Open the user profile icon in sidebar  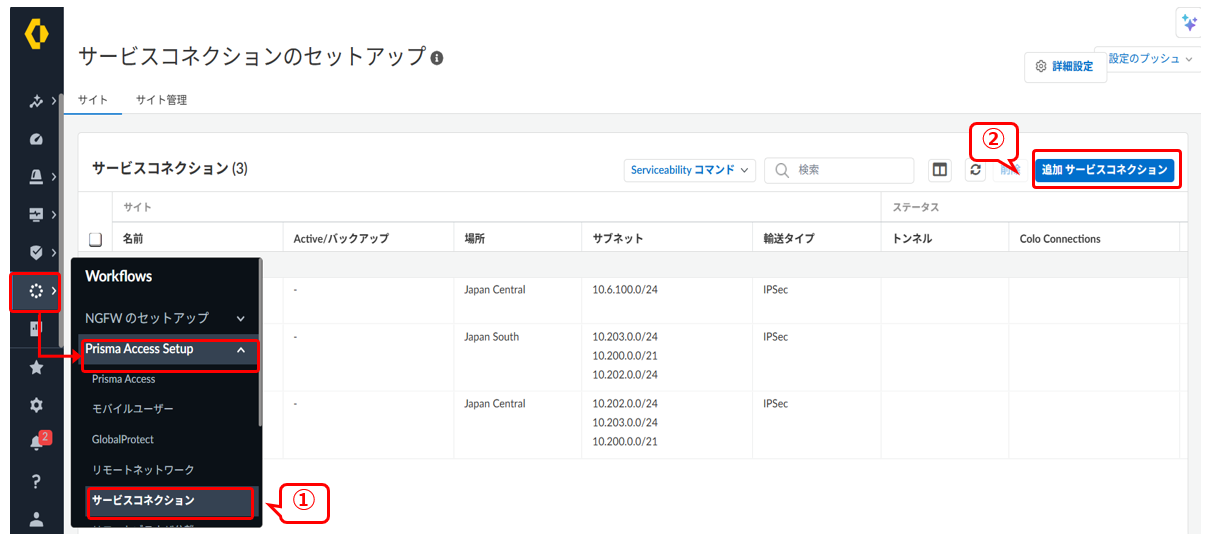36,519
